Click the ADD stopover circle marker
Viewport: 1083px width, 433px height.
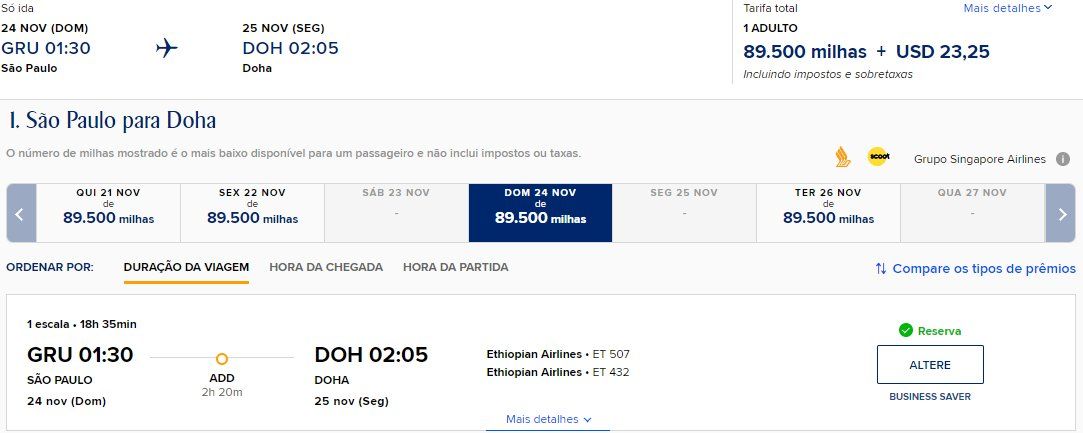click(222, 359)
